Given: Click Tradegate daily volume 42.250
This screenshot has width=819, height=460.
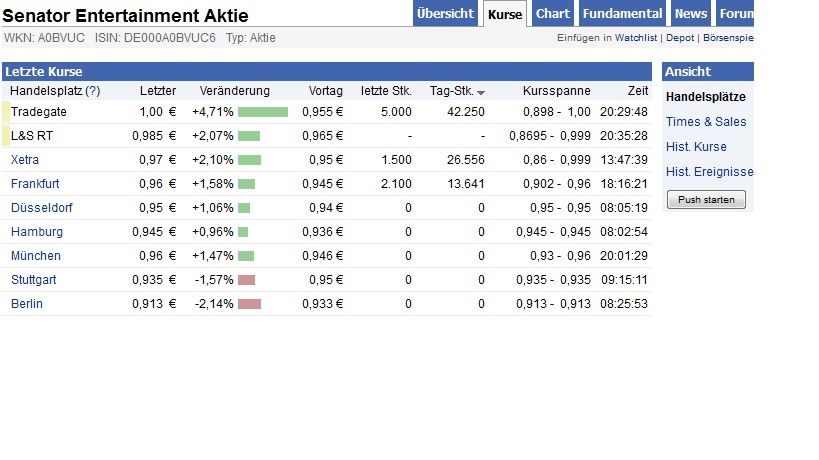Looking at the screenshot, I should [x=465, y=112].
